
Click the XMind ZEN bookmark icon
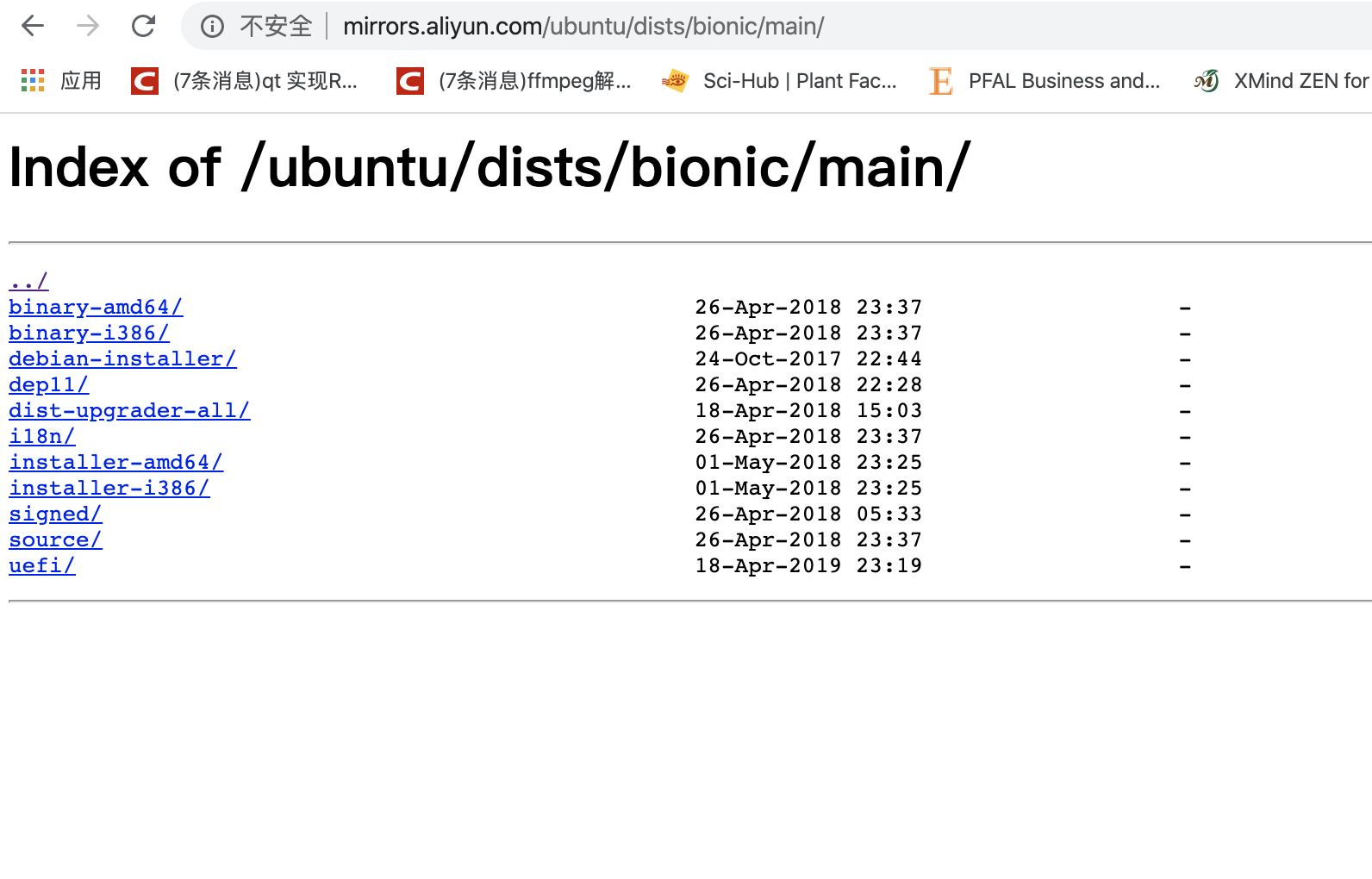point(1206,80)
